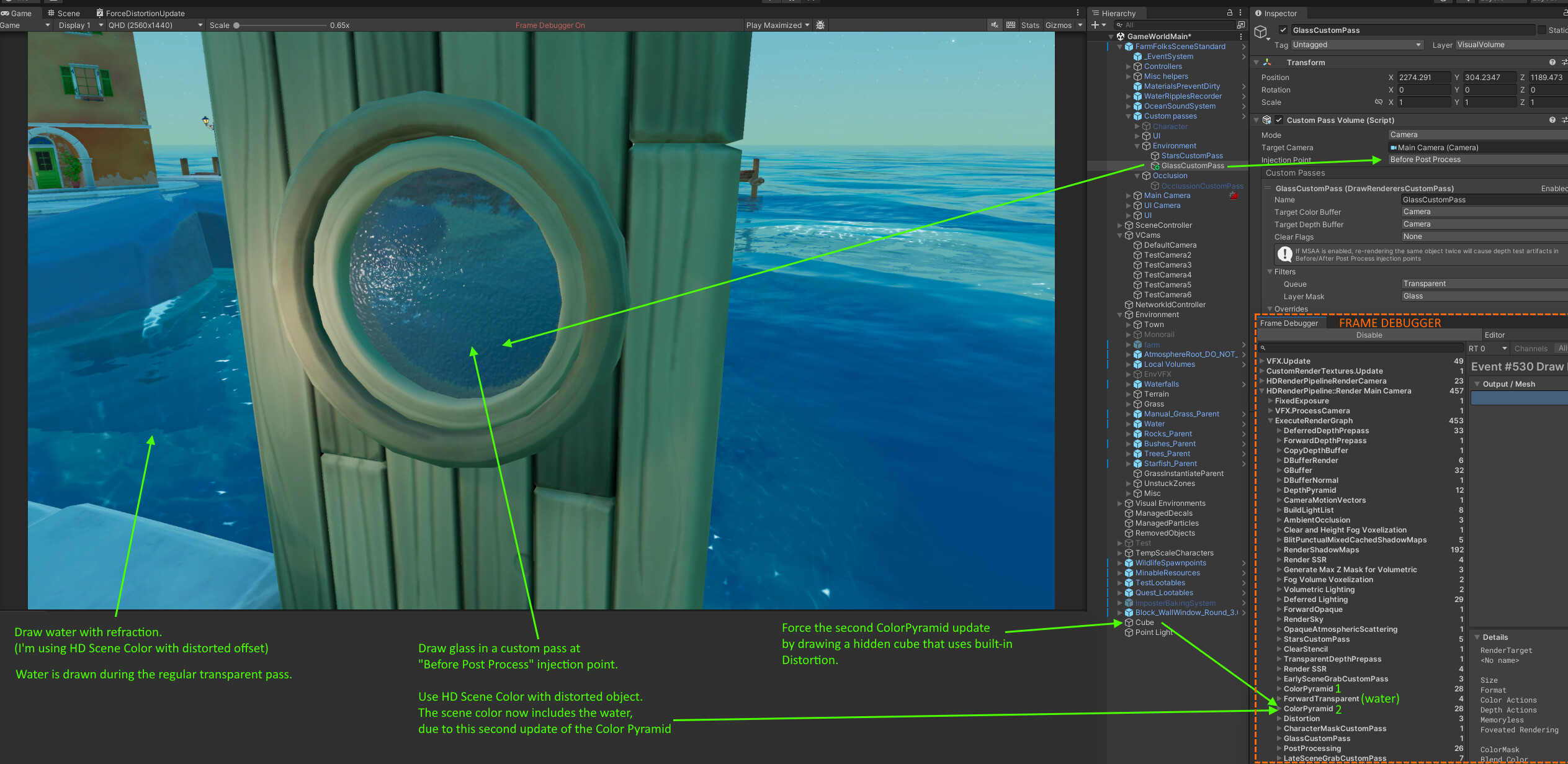Enable the Static checkbox
The image size is (1568, 764).
[x=1541, y=30]
